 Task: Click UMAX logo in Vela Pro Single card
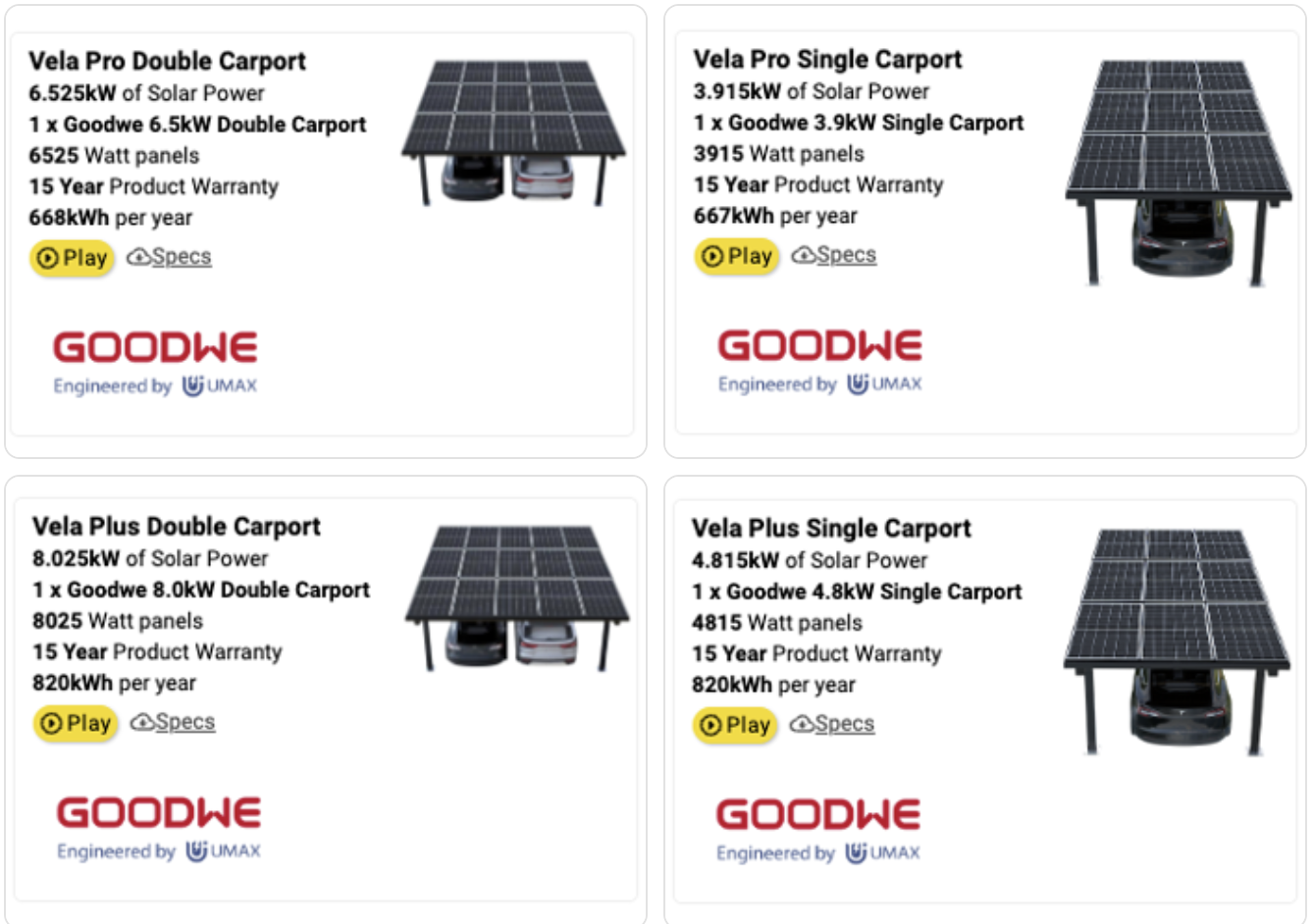[x=884, y=385]
